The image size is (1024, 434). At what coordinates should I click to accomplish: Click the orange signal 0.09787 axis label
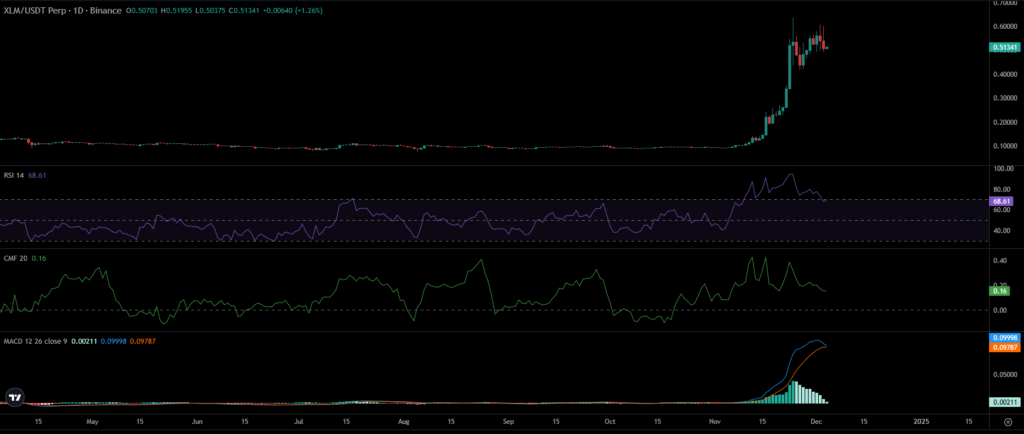pos(1006,348)
